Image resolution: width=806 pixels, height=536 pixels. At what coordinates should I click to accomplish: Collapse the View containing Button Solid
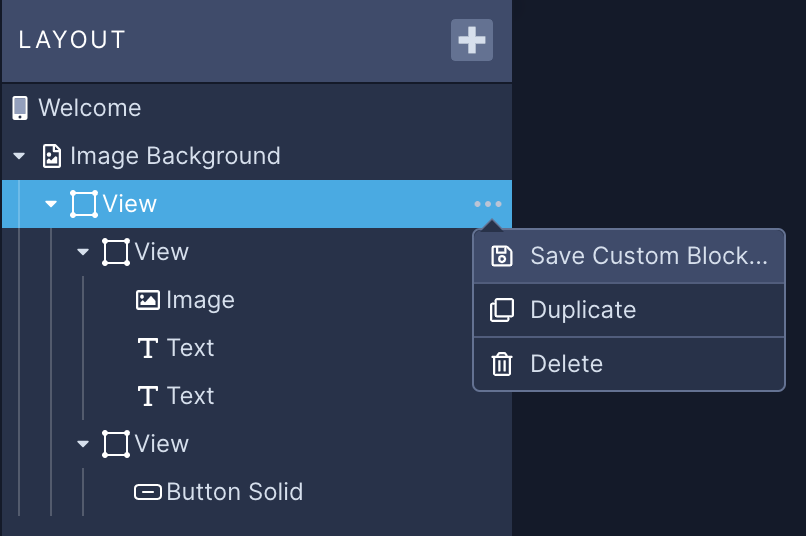click(83, 444)
